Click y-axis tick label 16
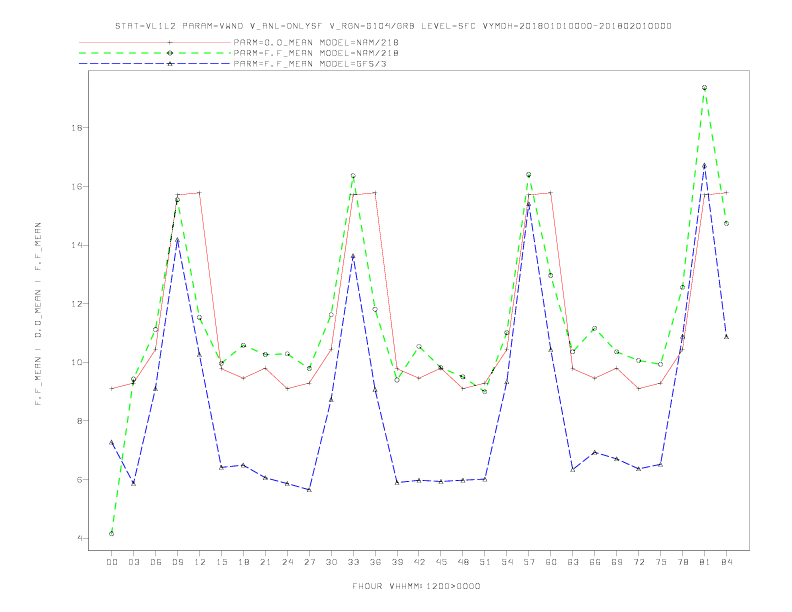Image resolution: width=792 pixels, height=612 pixels. coord(77,186)
